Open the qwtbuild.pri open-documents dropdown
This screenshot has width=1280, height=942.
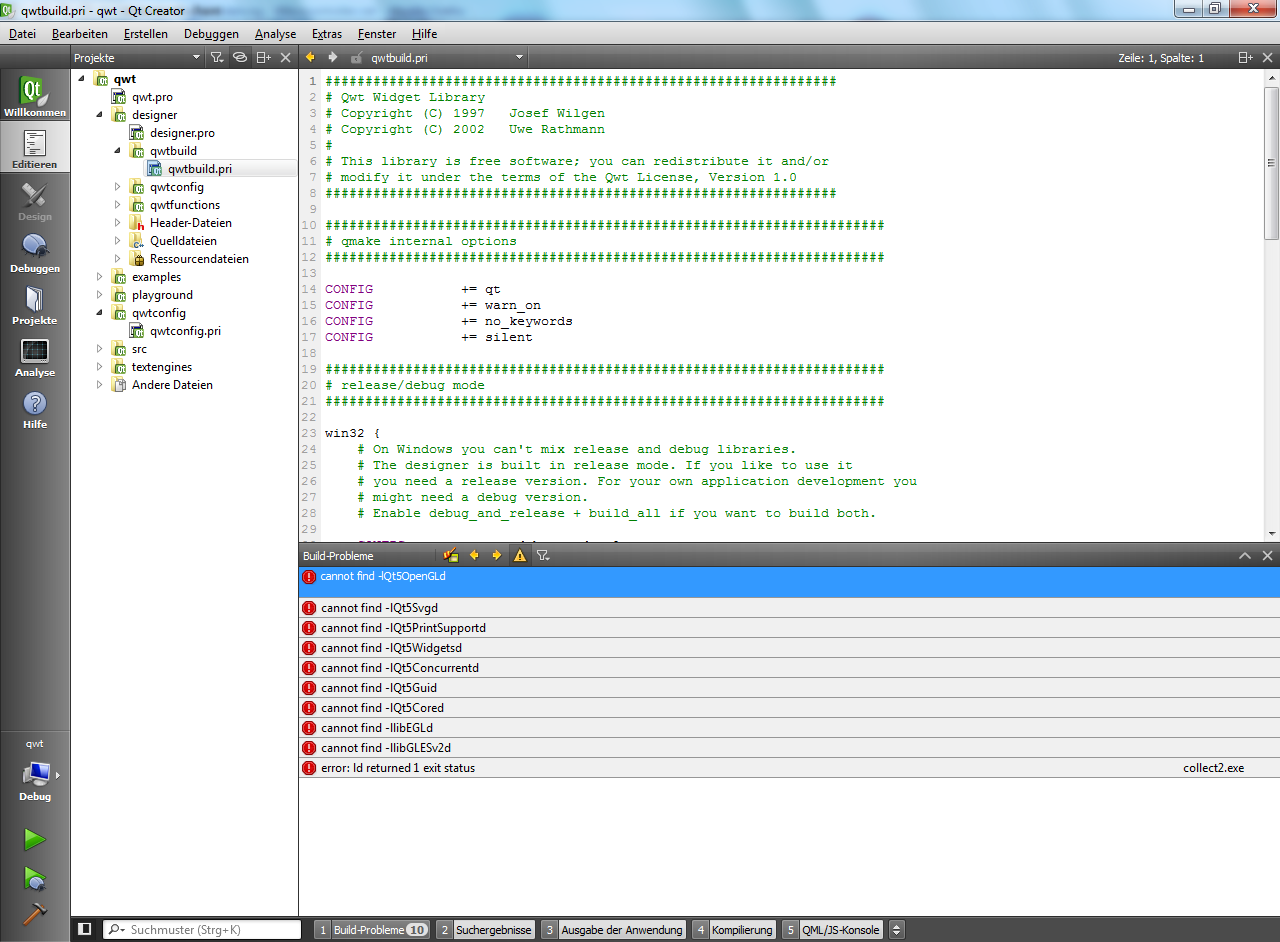point(448,58)
